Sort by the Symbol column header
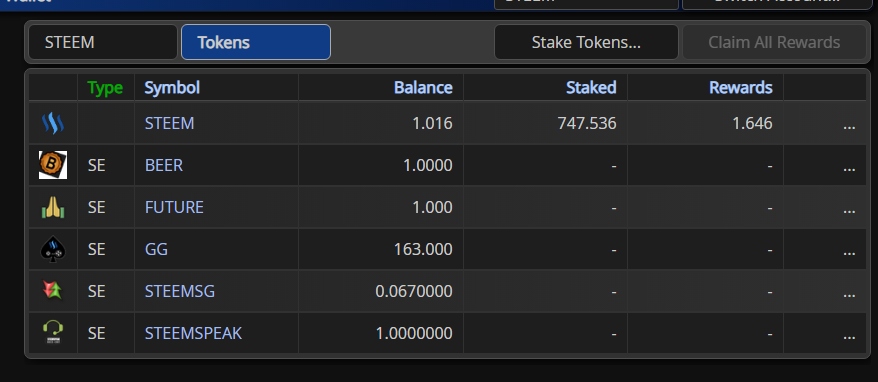Screen dimensions: 878x382 tap(172, 87)
